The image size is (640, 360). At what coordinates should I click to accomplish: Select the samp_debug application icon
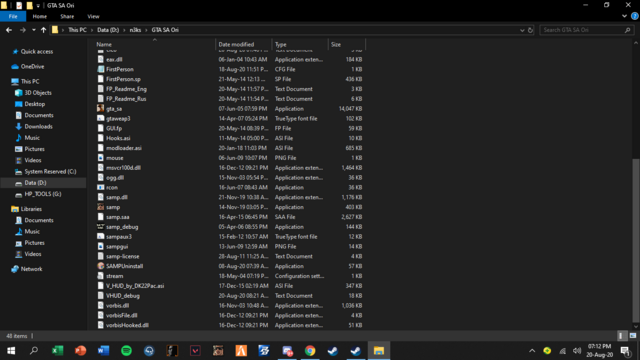pos(100,227)
